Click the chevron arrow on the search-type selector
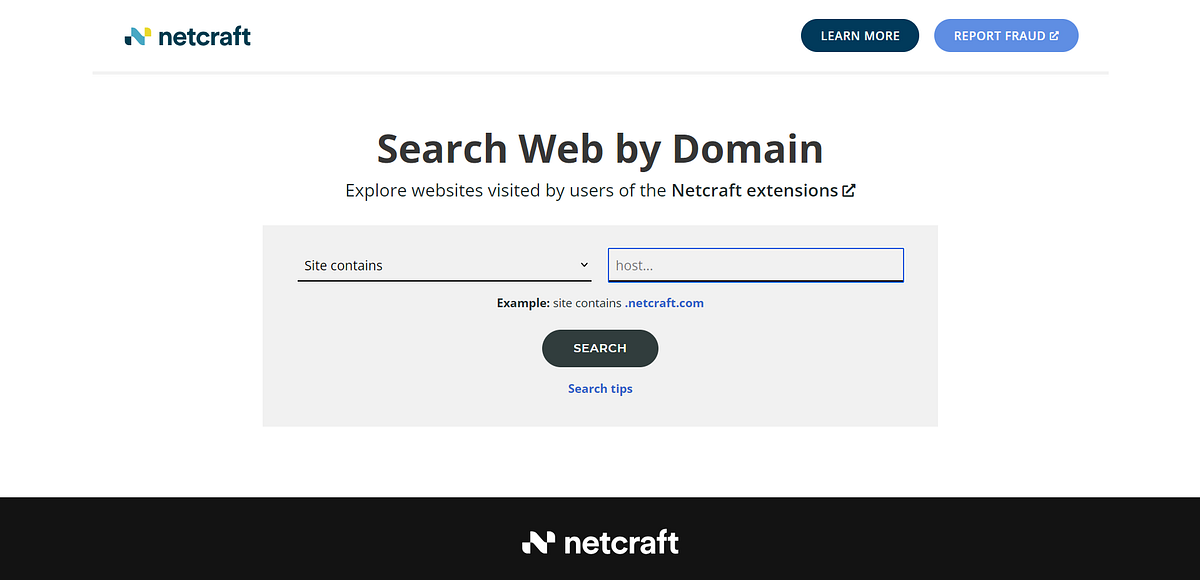 click(584, 264)
